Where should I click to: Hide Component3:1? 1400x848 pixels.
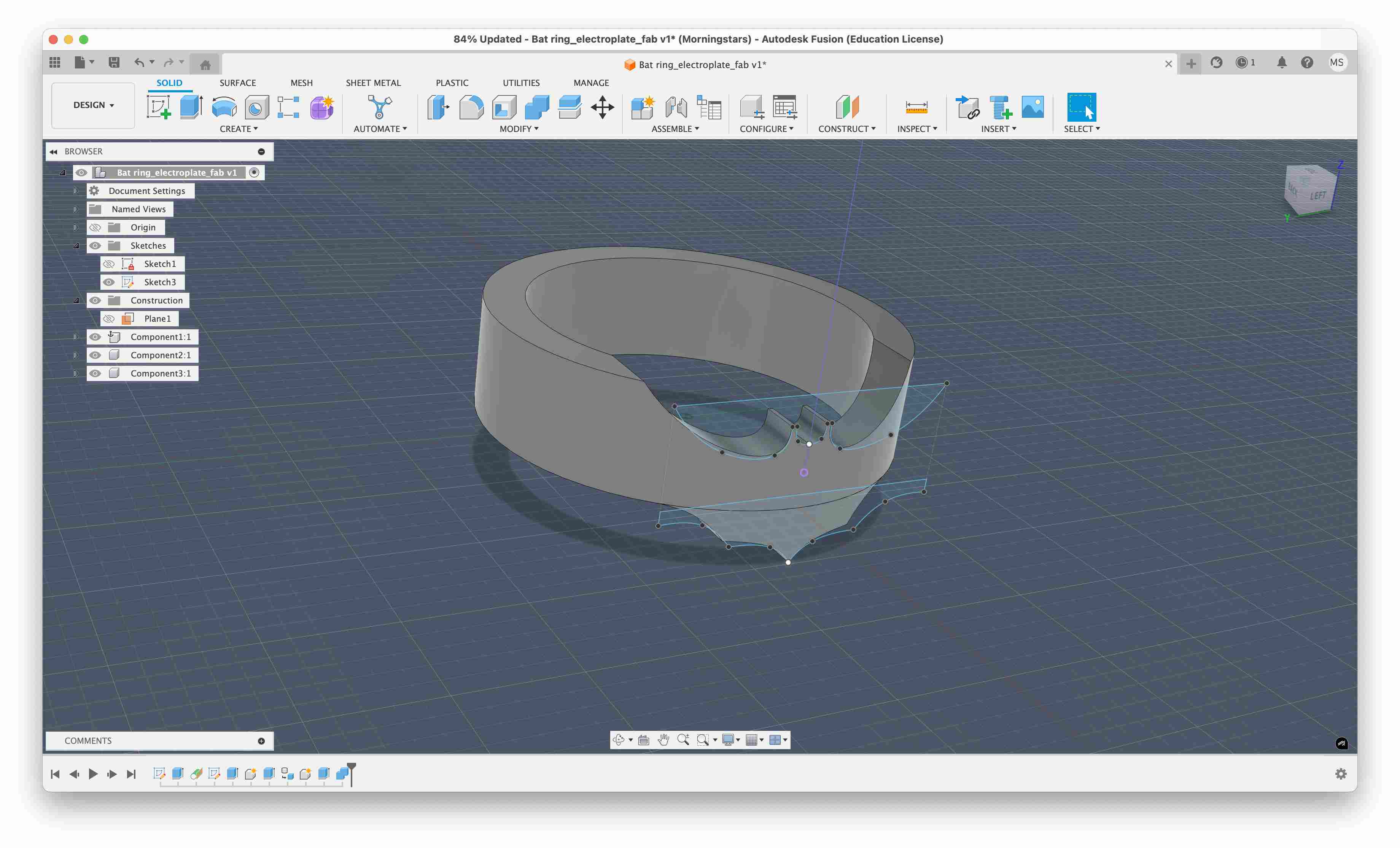point(95,373)
